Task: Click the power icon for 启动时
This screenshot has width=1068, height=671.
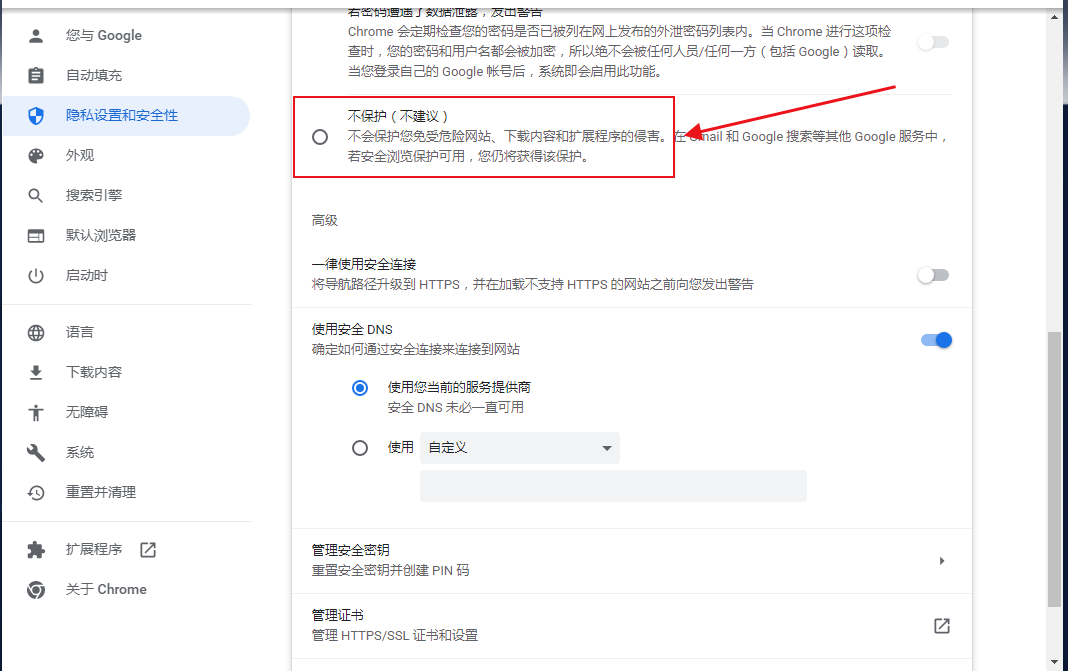Action: click(36, 276)
